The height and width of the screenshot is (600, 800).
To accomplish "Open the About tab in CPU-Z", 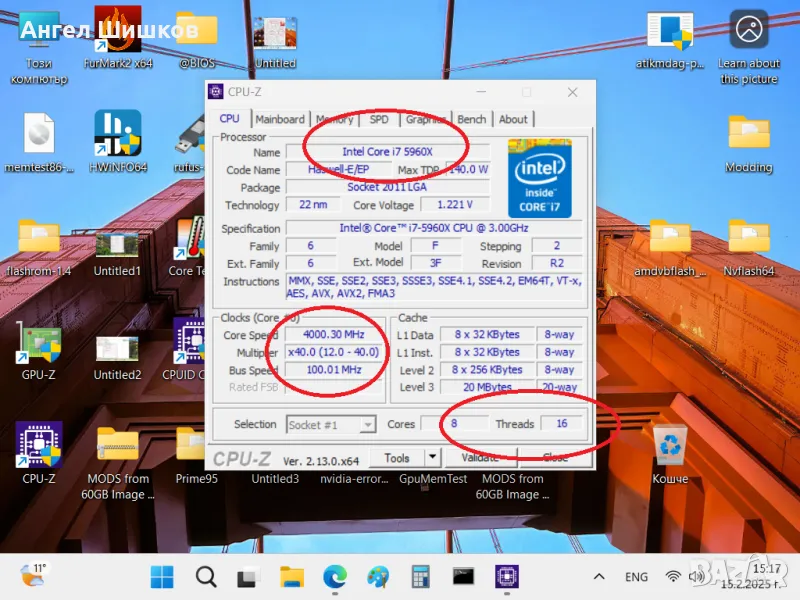I will (513, 119).
